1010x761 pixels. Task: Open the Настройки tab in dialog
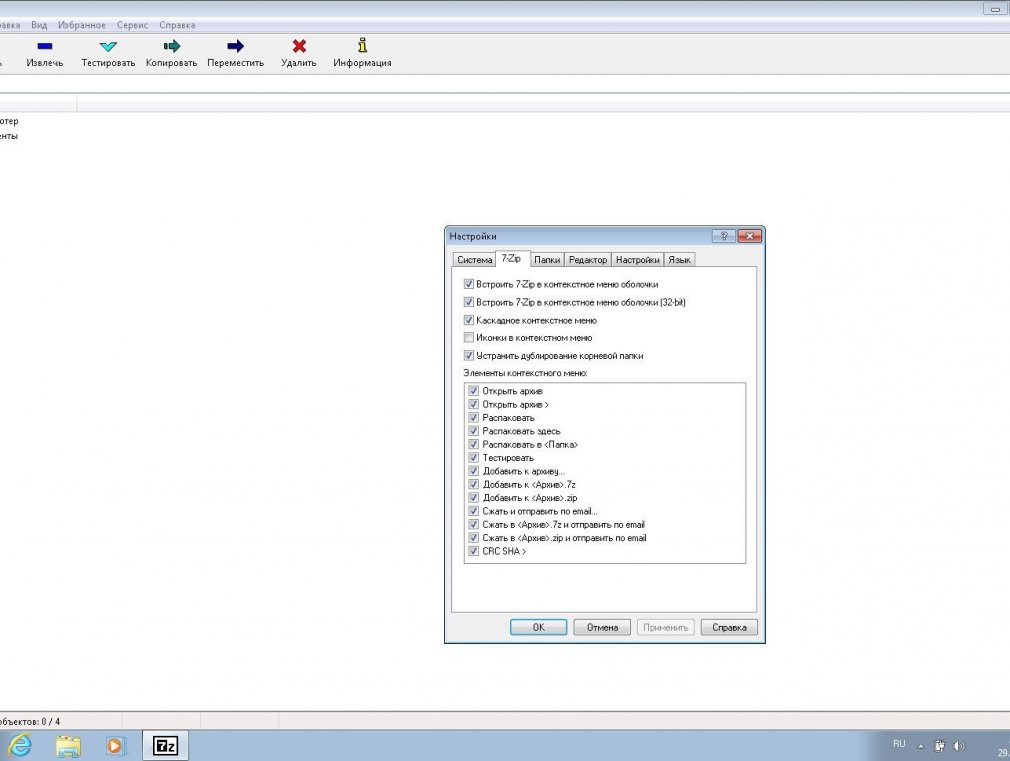click(x=638, y=260)
